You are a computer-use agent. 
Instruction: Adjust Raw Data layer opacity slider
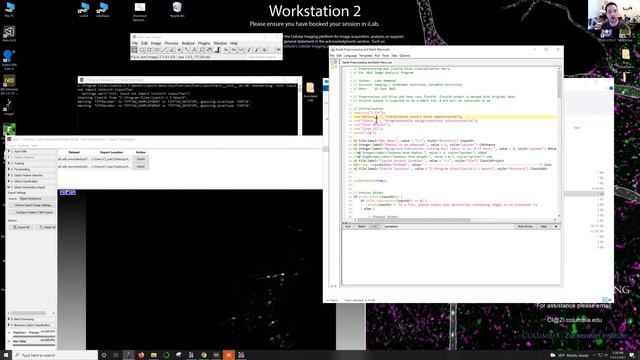[x=34, y=345]
